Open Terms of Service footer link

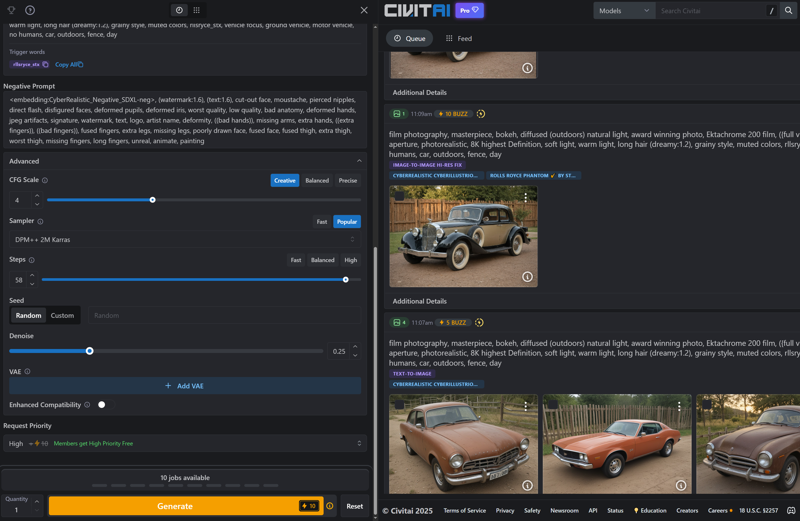[464, 510]
